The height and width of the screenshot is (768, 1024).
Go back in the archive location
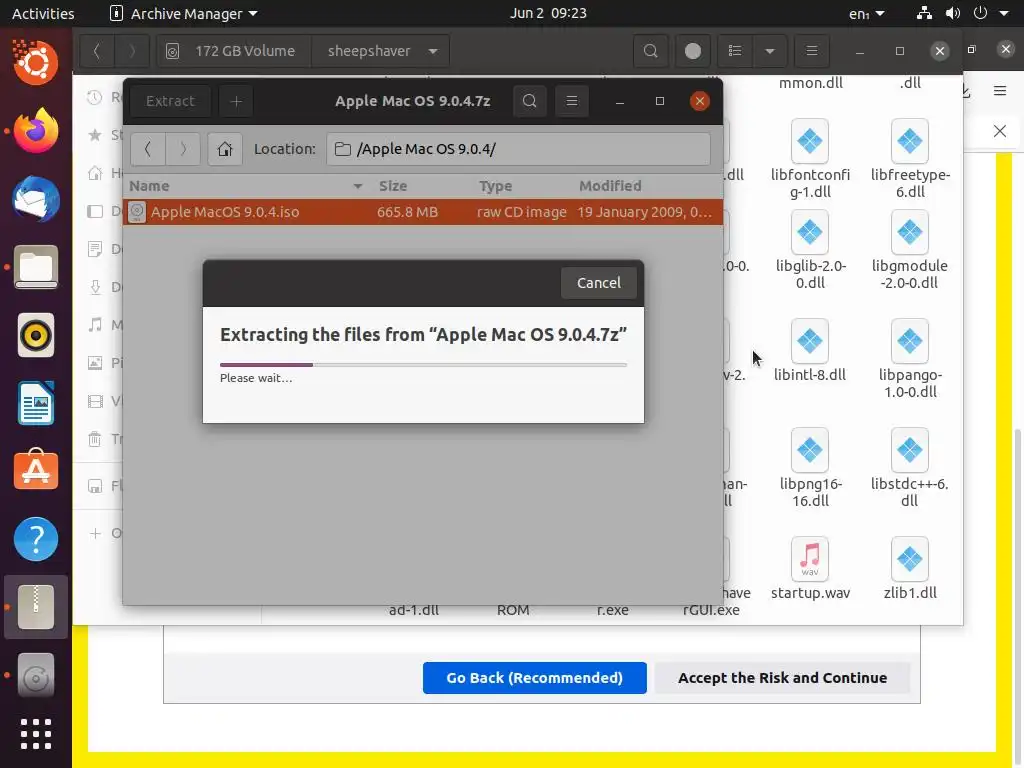pos(148,149)
